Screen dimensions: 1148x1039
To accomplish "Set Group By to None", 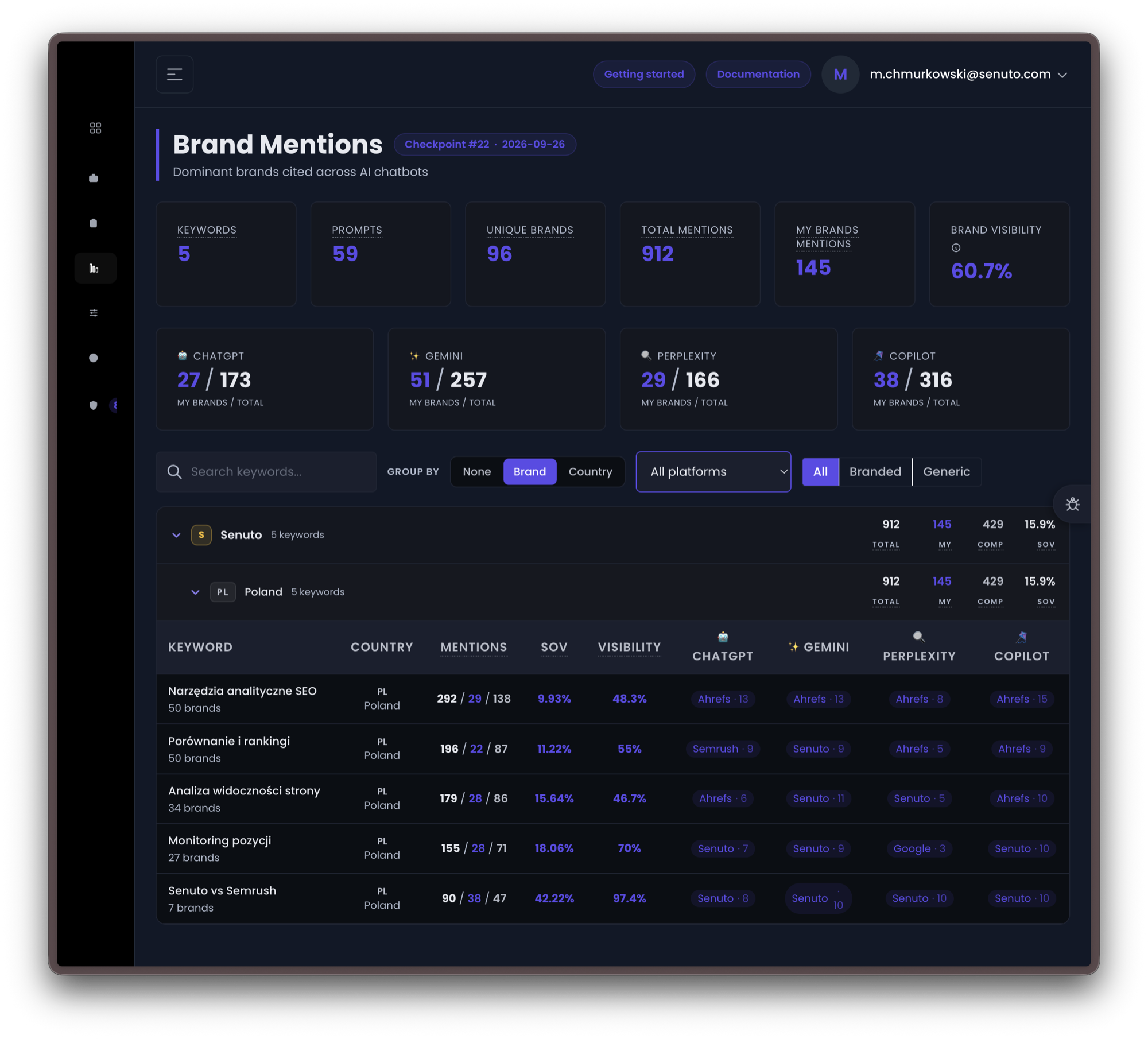I will click(x=476, y=471).
